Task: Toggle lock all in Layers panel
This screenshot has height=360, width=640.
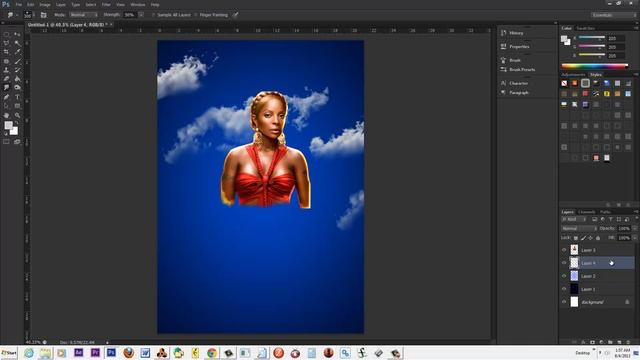Action: coord(598,238)
